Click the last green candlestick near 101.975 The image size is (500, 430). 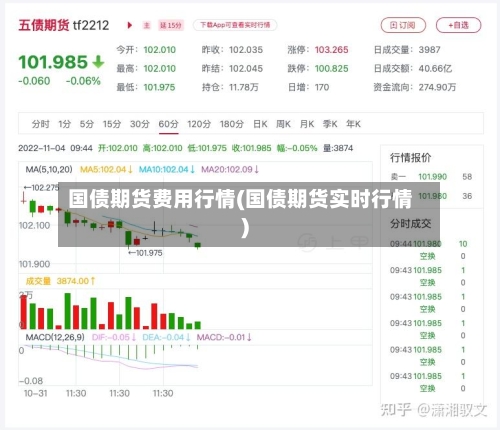click(x=198, y=245)
